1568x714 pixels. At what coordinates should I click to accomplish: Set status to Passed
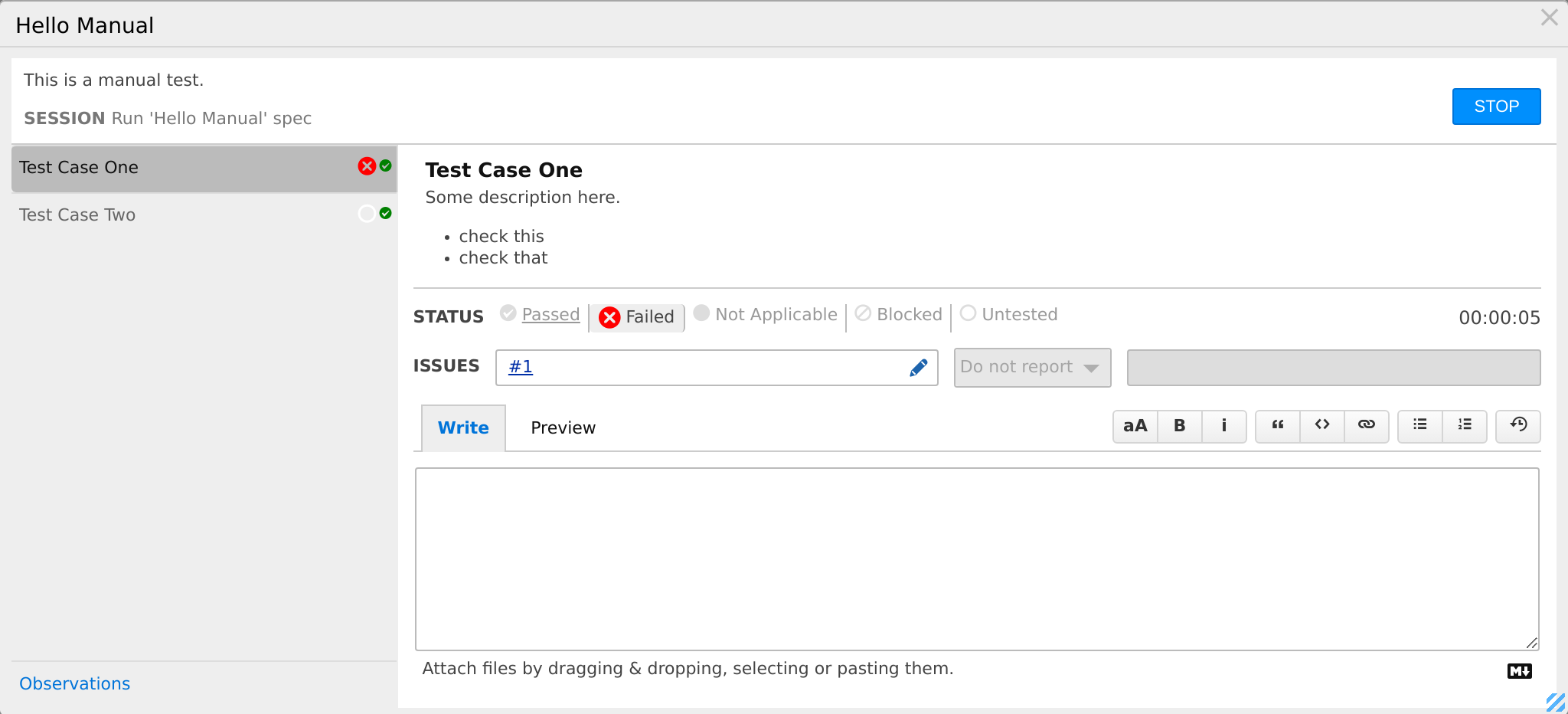point(541,314)
